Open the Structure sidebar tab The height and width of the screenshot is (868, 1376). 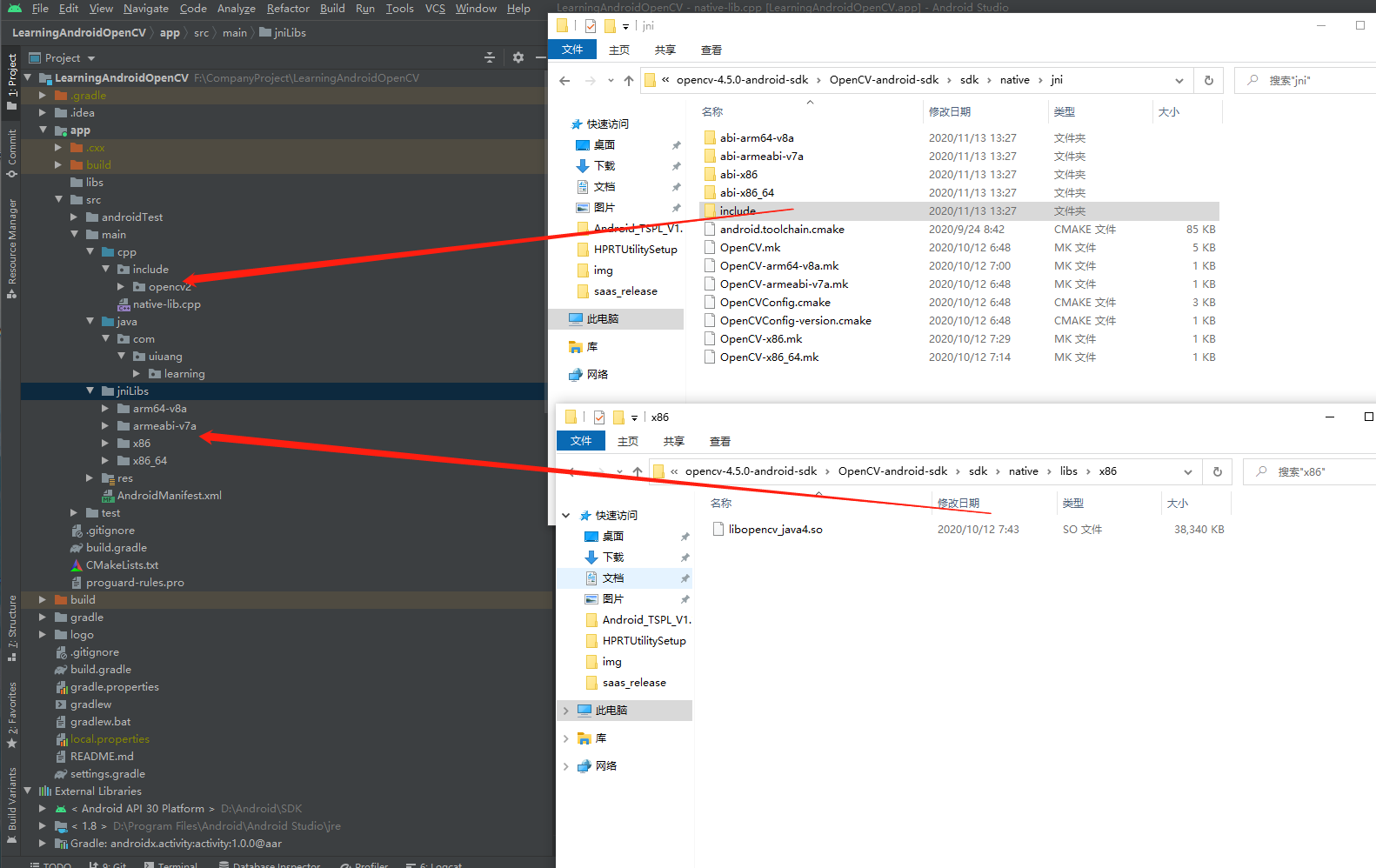(x=11, y=628)
